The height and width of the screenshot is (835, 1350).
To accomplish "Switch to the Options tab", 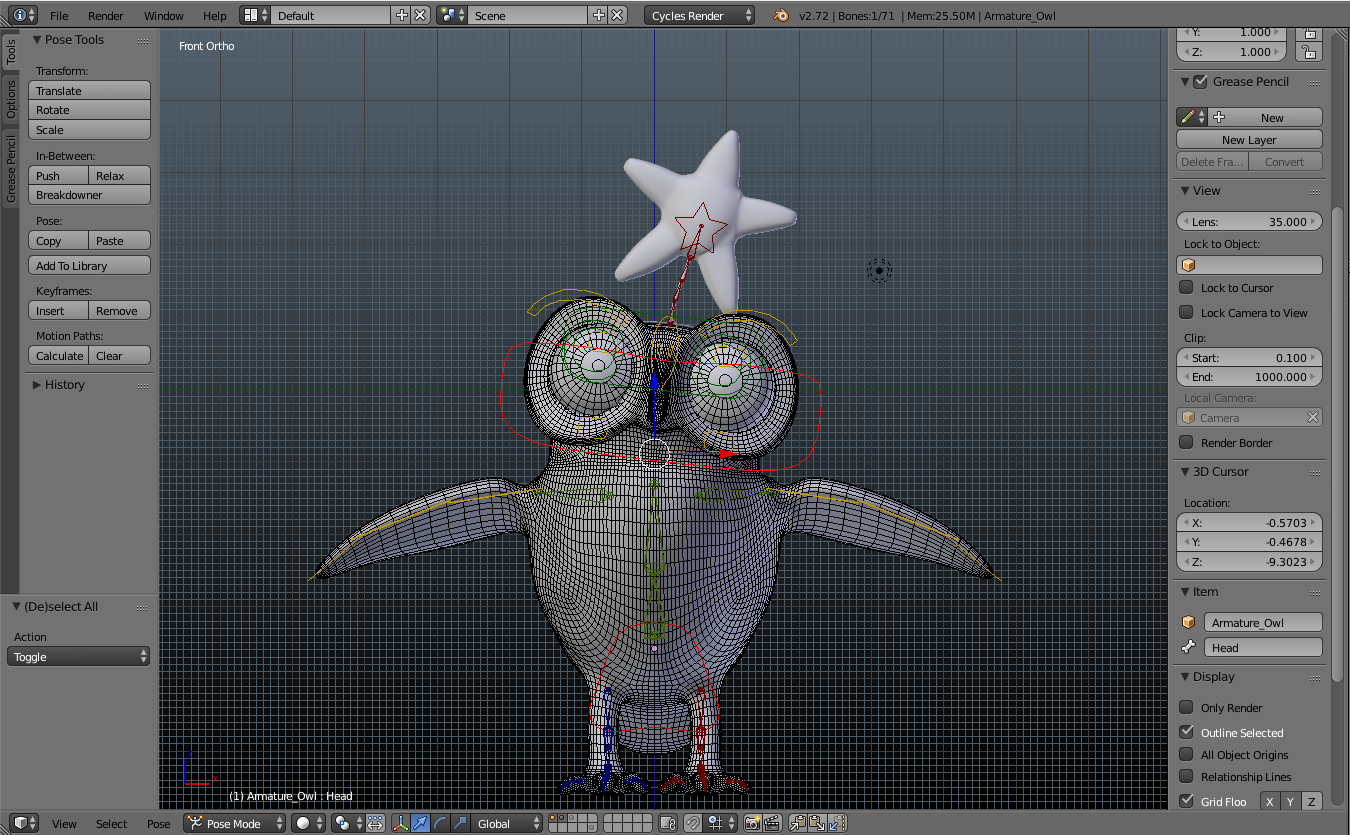I will [x=11, y=98].
